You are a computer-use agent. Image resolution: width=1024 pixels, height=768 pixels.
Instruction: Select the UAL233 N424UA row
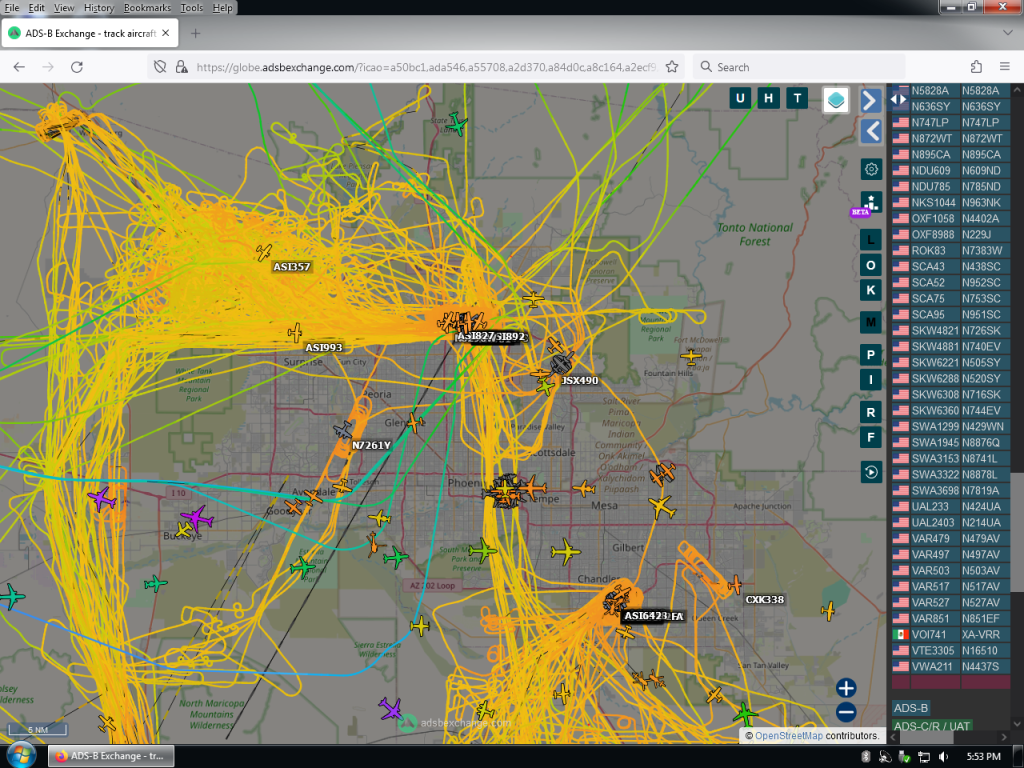point(951,506)
